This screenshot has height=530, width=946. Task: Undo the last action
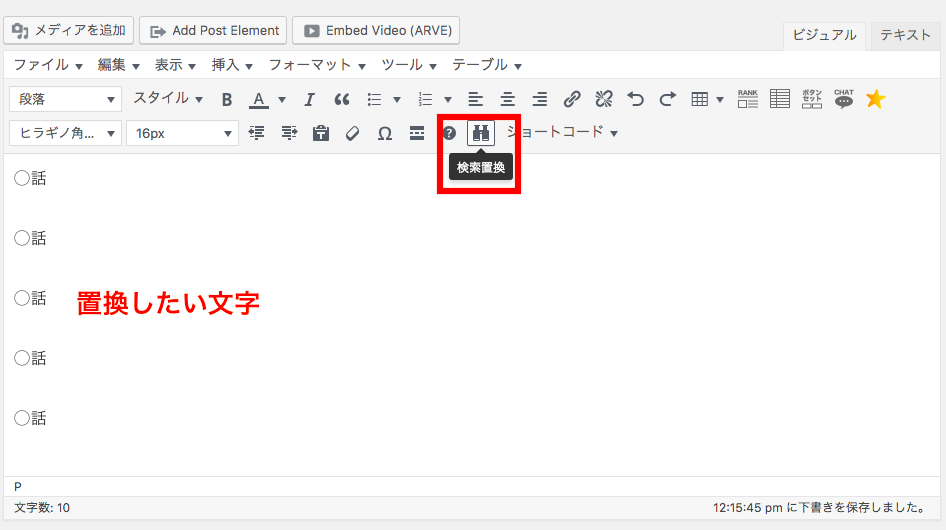tap(635, 99)
